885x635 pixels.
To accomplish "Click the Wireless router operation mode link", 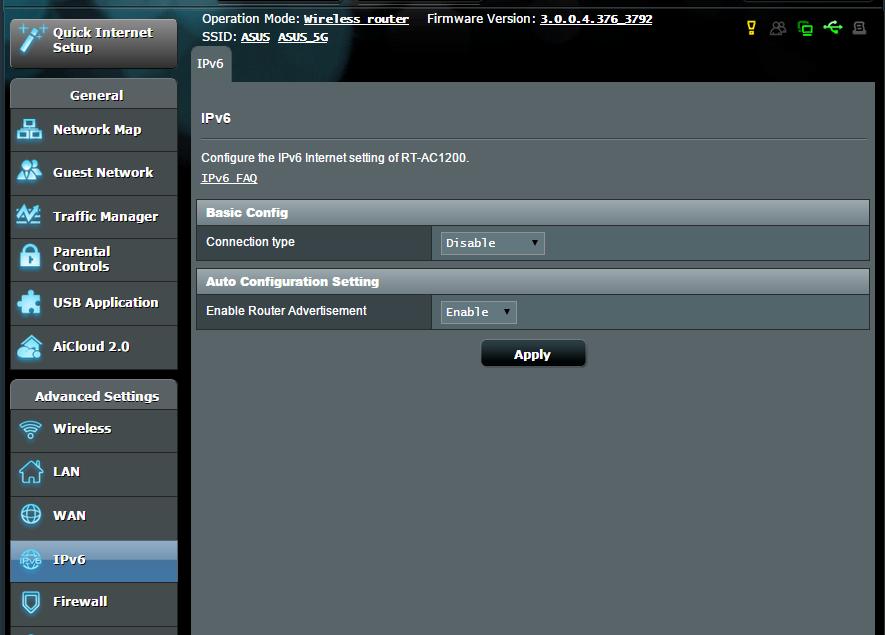I will pos(356,19).
